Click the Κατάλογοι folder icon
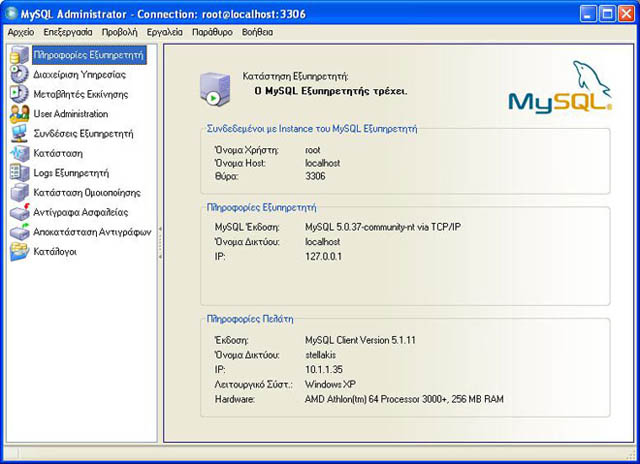Viewport: 640px width, 464px height. [x=20, y=251]
